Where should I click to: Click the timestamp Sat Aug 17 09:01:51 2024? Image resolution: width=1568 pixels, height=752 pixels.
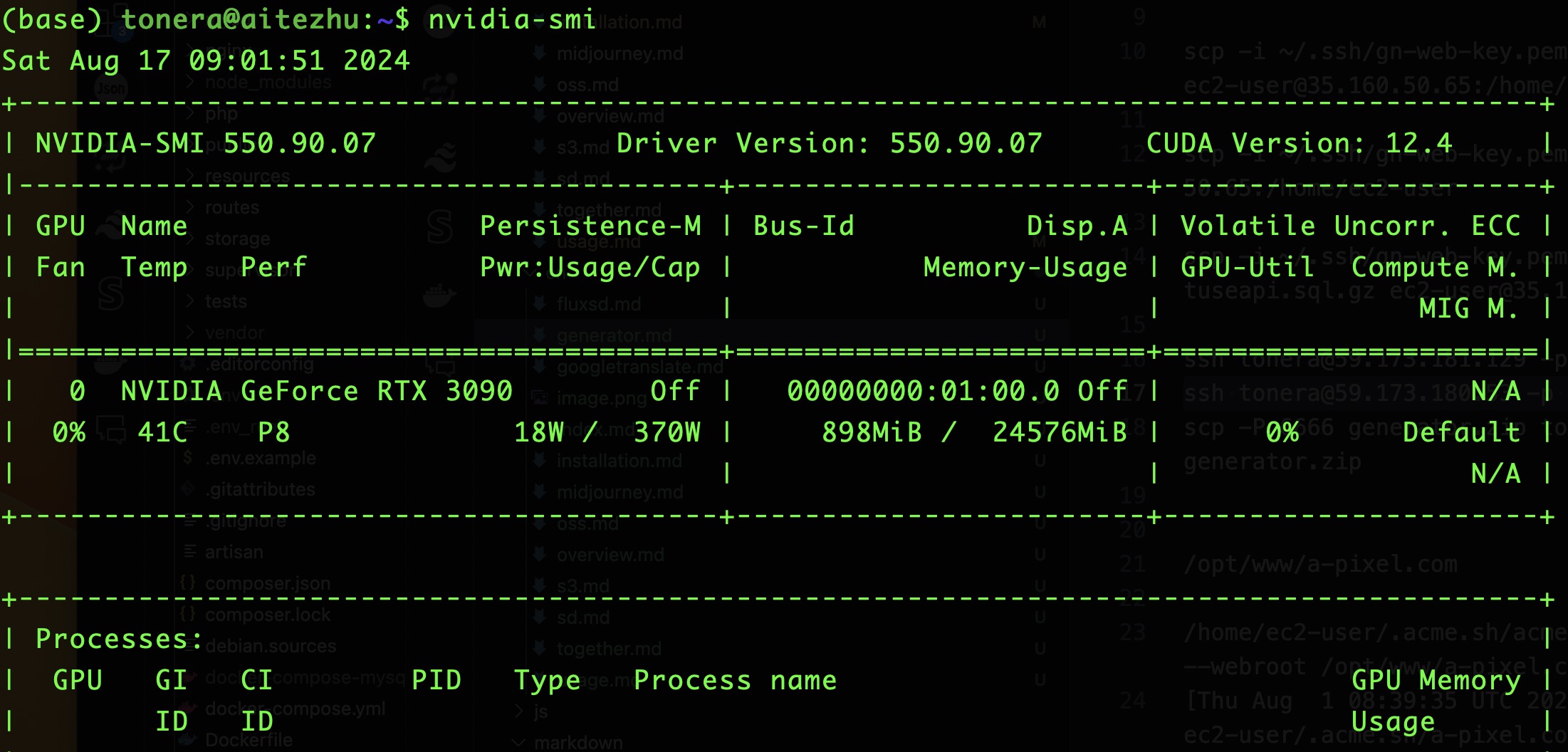click(x=206, y=61)
